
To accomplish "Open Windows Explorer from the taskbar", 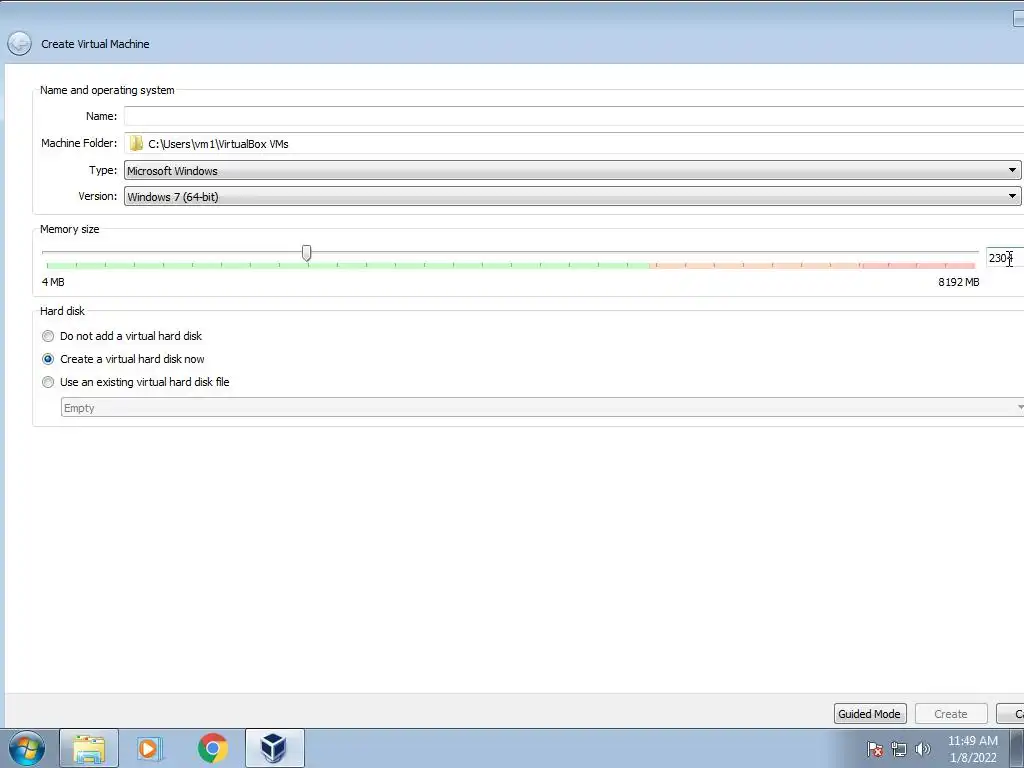I will [89, 748].
